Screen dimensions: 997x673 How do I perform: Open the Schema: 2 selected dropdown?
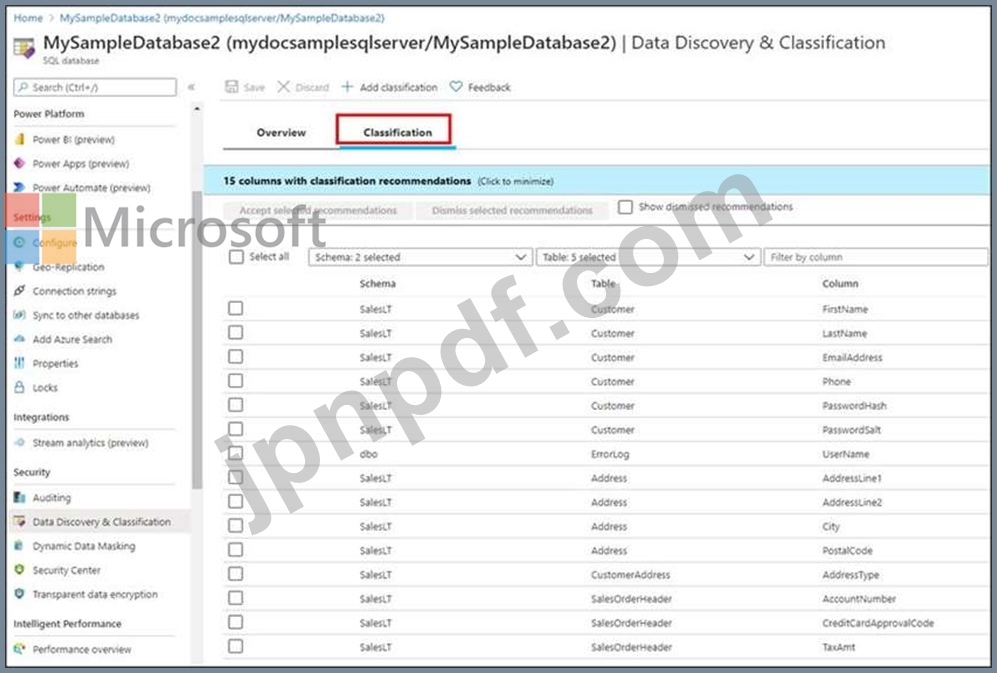point(420,257)
